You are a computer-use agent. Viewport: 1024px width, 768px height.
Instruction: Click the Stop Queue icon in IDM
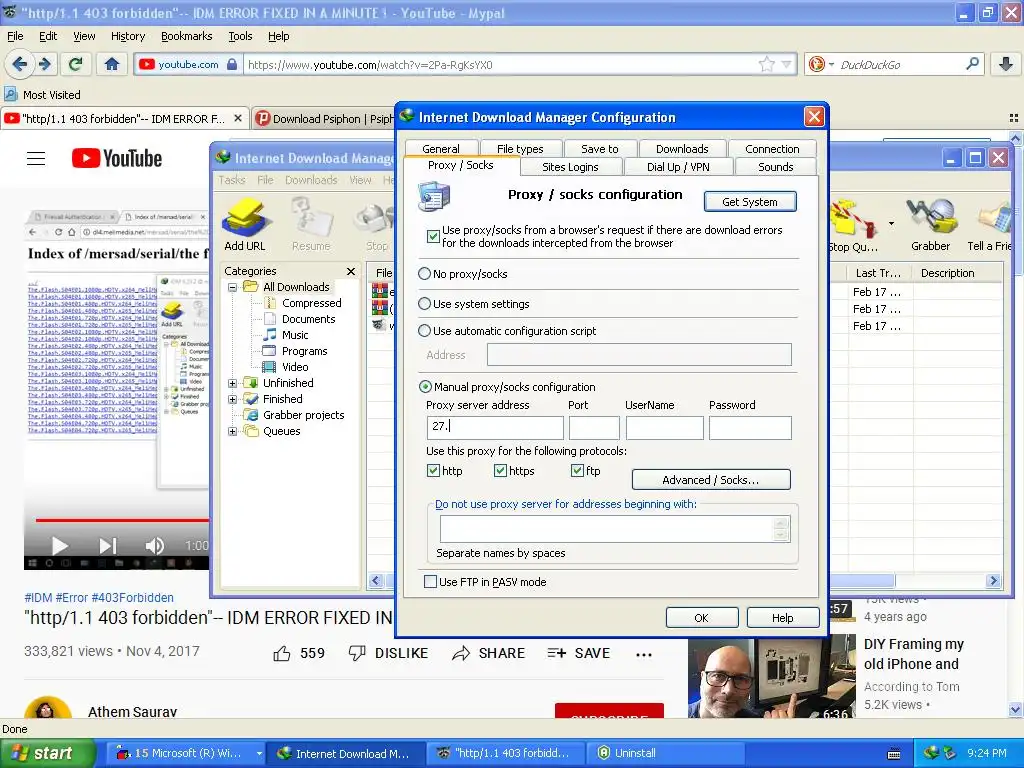pos(853,225)
